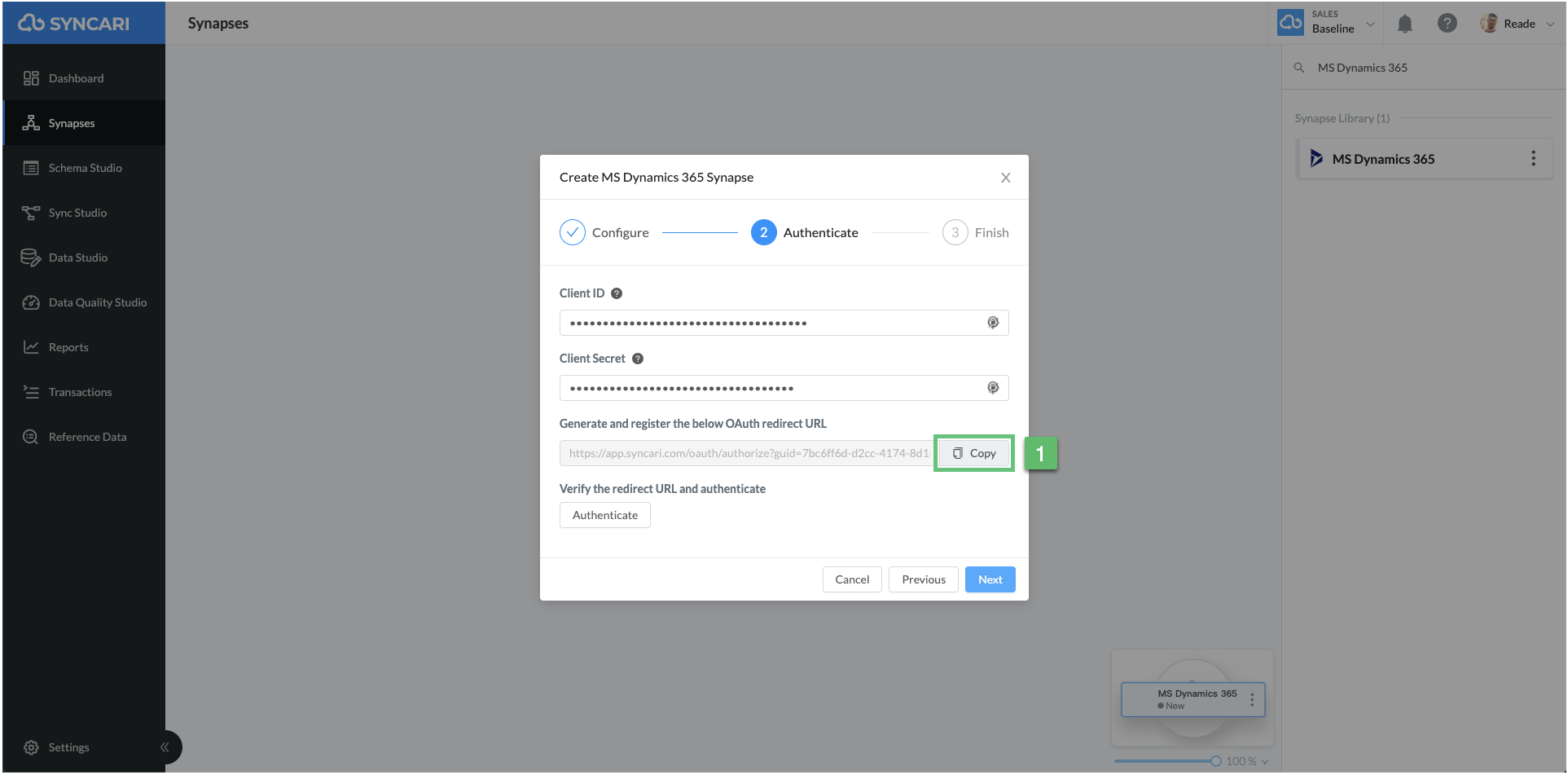Cancel the synapse creation
The height and width of the screenshot is (775, 1568).
(x=852, y=579)
